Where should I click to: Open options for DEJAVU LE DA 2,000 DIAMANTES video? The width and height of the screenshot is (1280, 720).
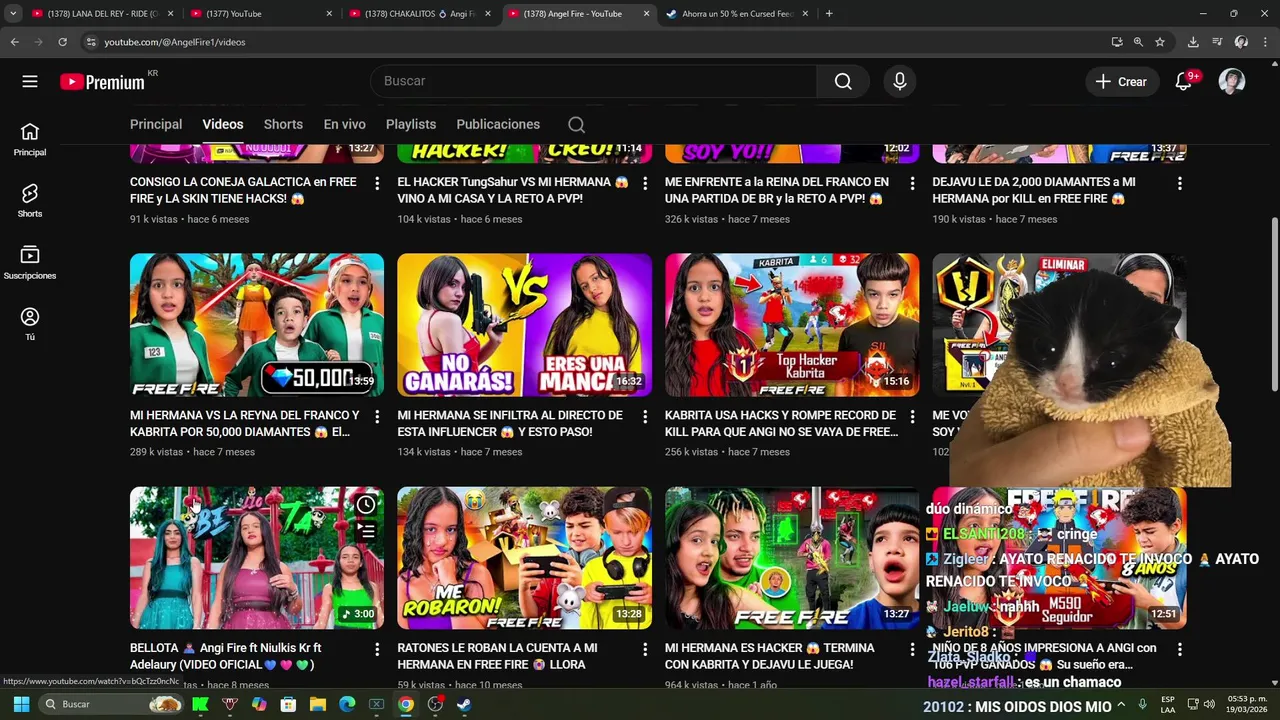1180,184
